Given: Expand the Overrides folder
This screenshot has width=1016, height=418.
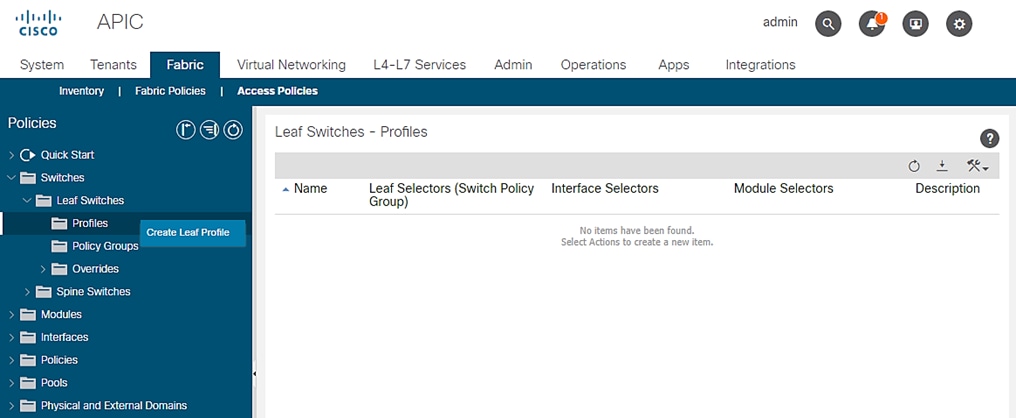Looking at the screenshot, I should tap(43, 269).
